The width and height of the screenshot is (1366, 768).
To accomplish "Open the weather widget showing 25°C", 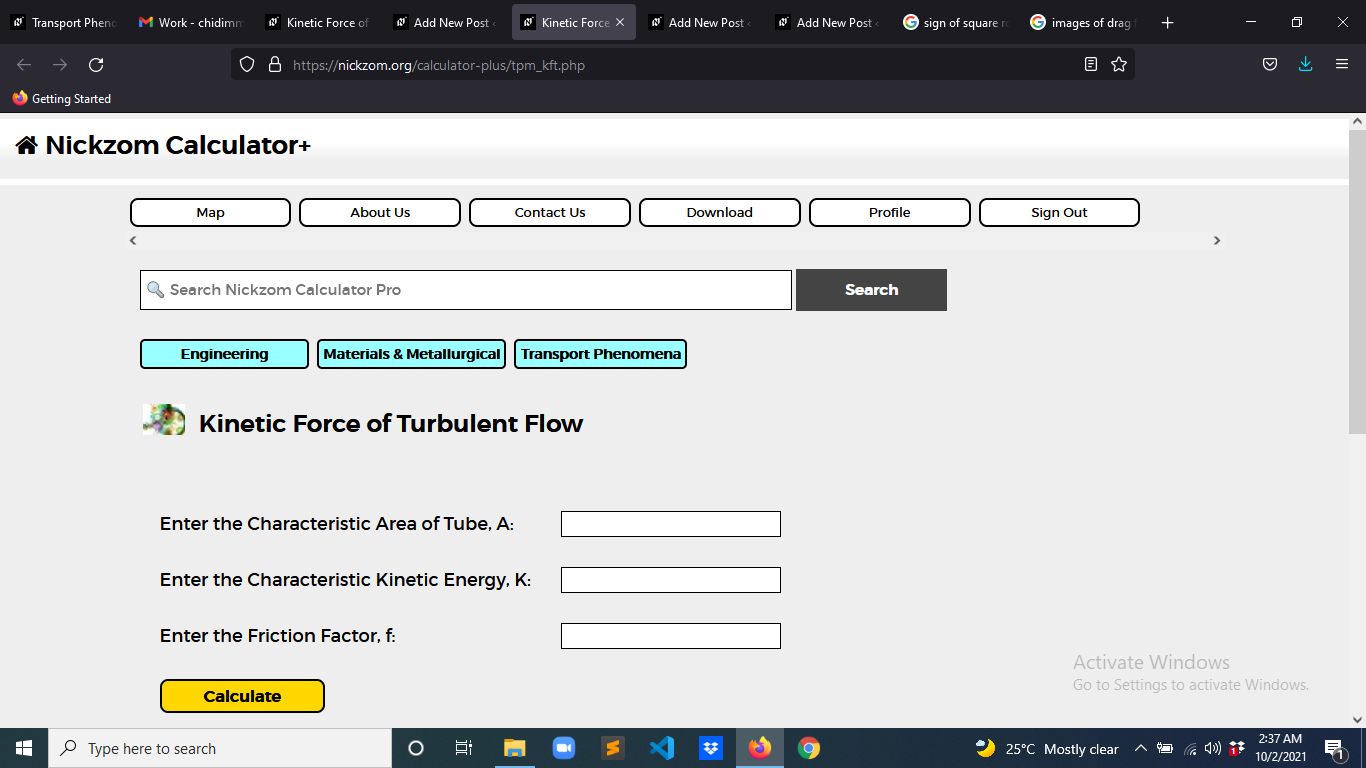I will [x=1048, y=748].
